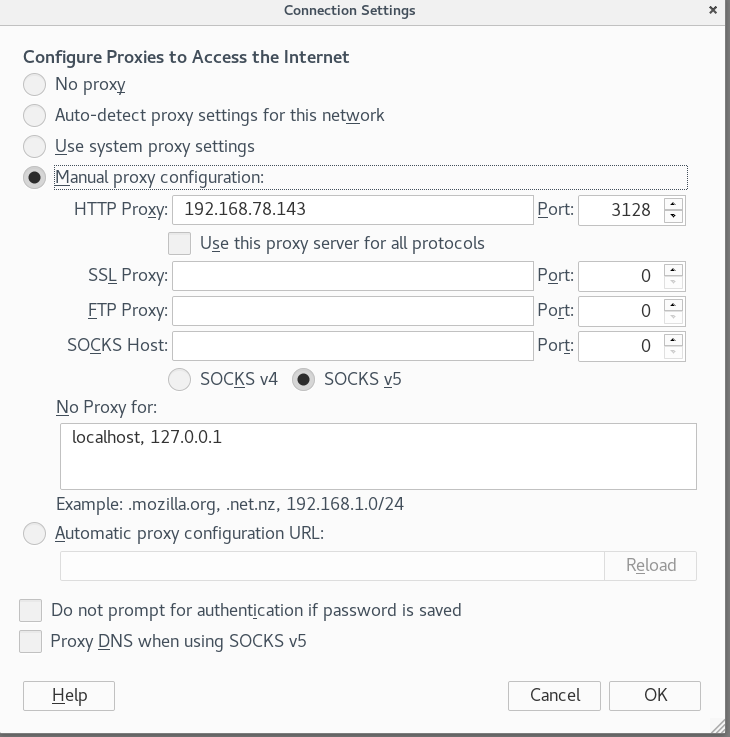Increase the SOCKS Host port value
730x737 pixels.
click(x=673, y=340)
